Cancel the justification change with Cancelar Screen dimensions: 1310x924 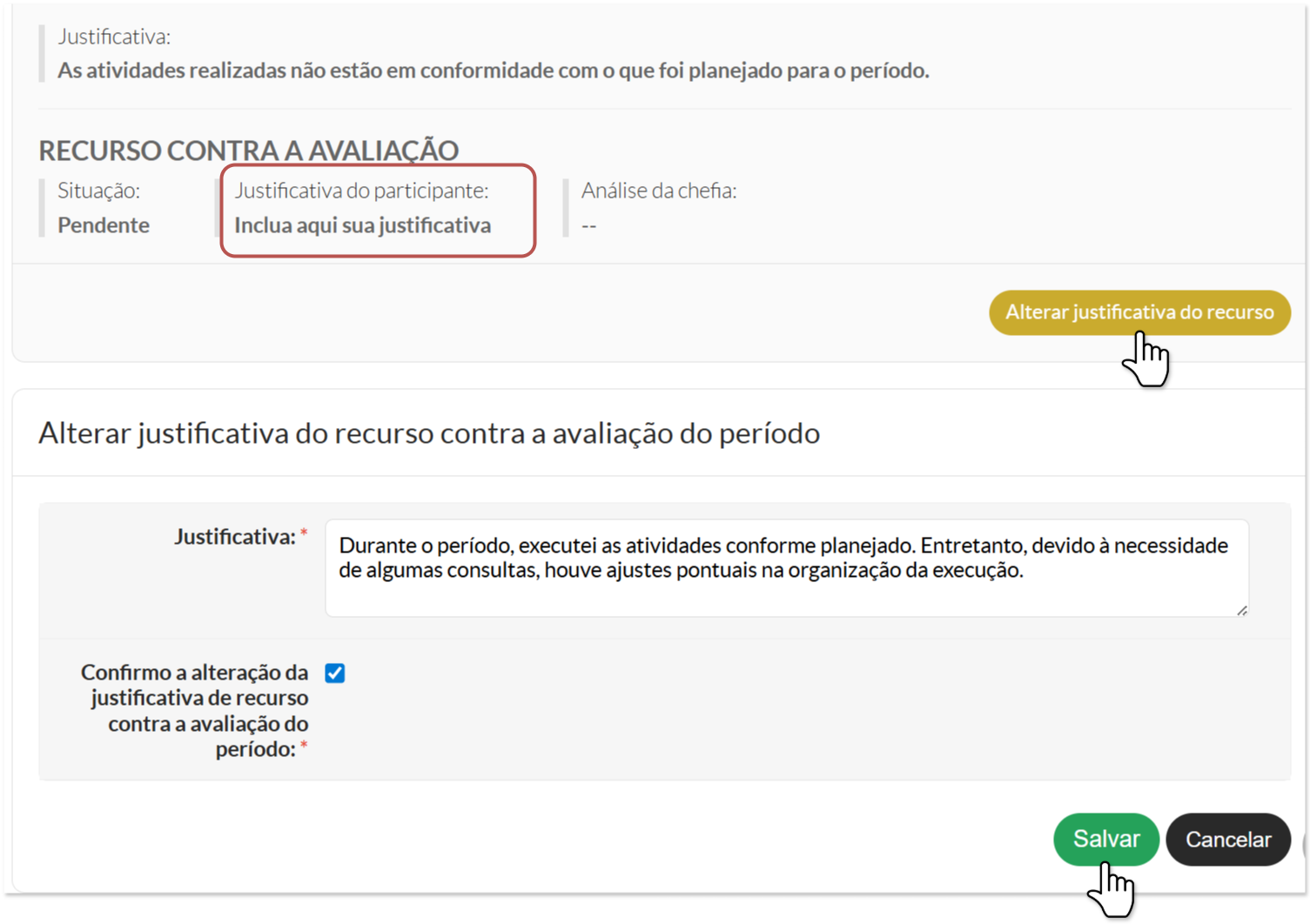click(1227, 840)
